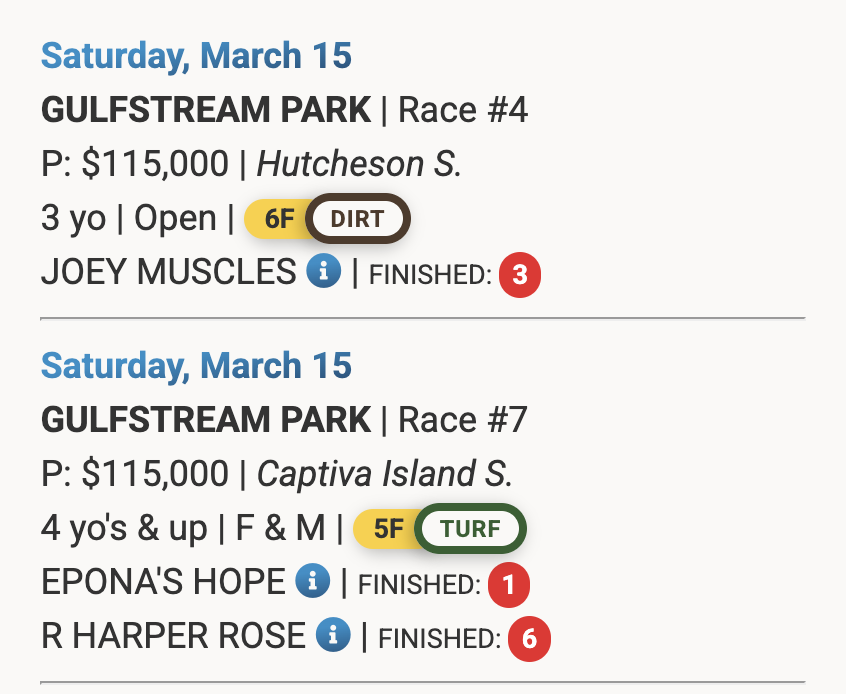The height and width of the screenshot is (694, 846).
Task: Open the Saturday, March 15 link above Race #7
Action: point(196,366)
